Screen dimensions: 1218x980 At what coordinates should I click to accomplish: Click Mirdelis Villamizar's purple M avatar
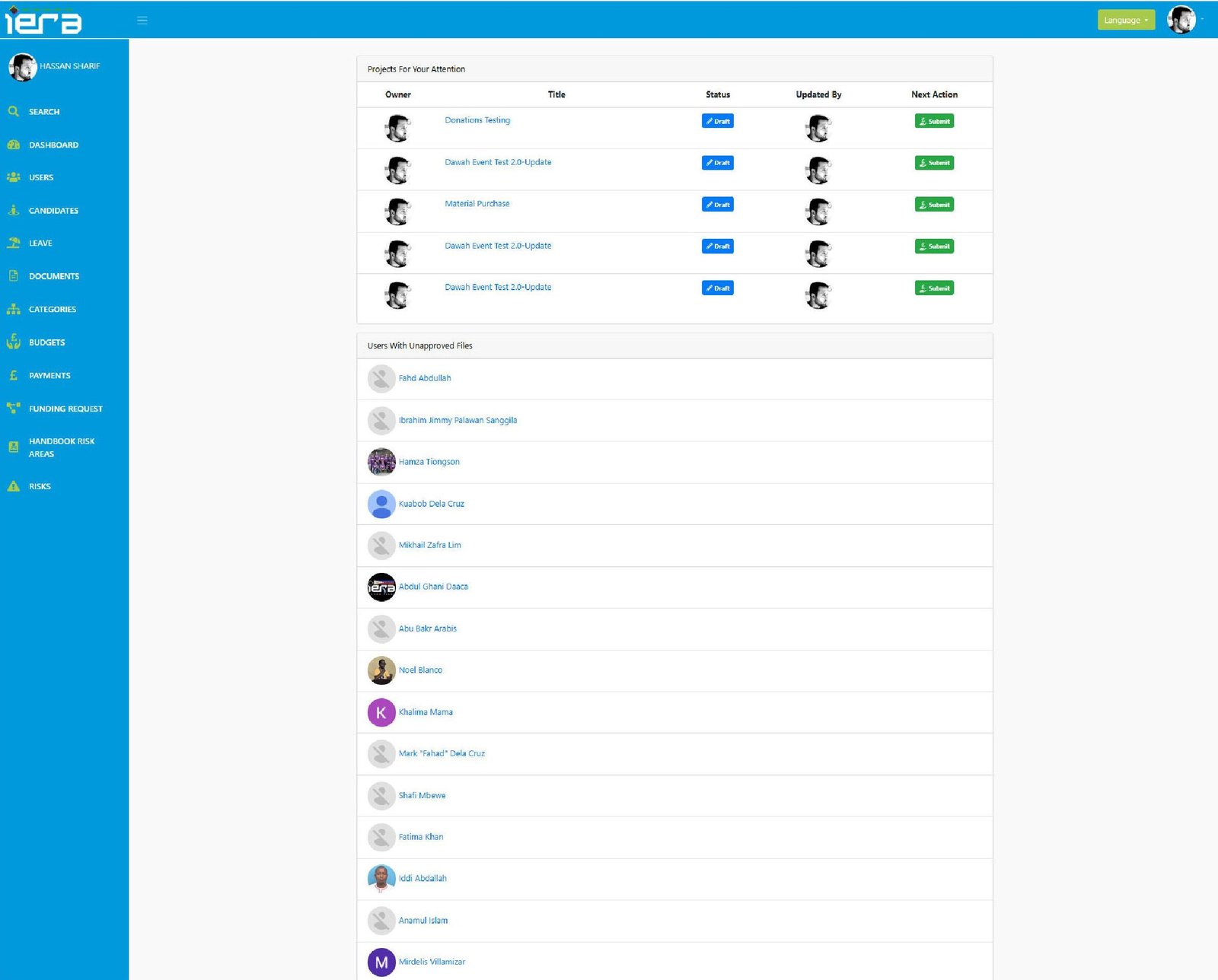click(381, 962)
